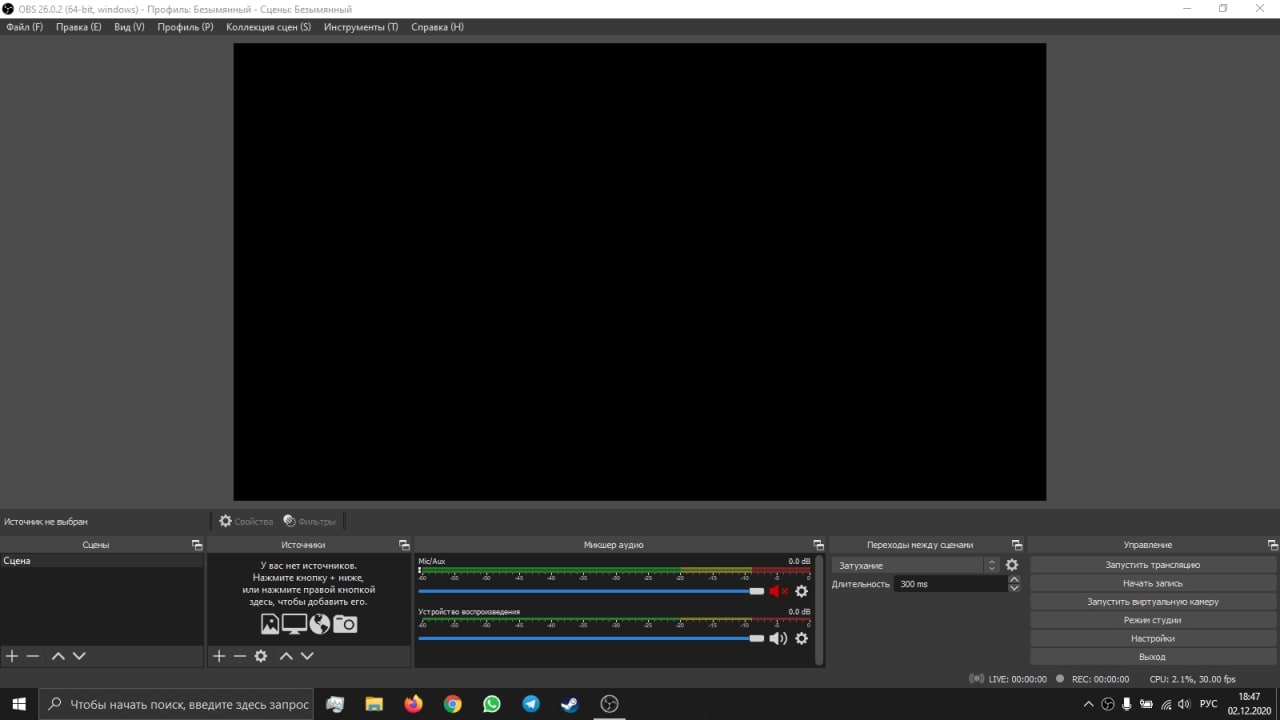Open Google Chrome from the taskbar
The width and height of the screenshot is (1280, 720).
[452, 704]
